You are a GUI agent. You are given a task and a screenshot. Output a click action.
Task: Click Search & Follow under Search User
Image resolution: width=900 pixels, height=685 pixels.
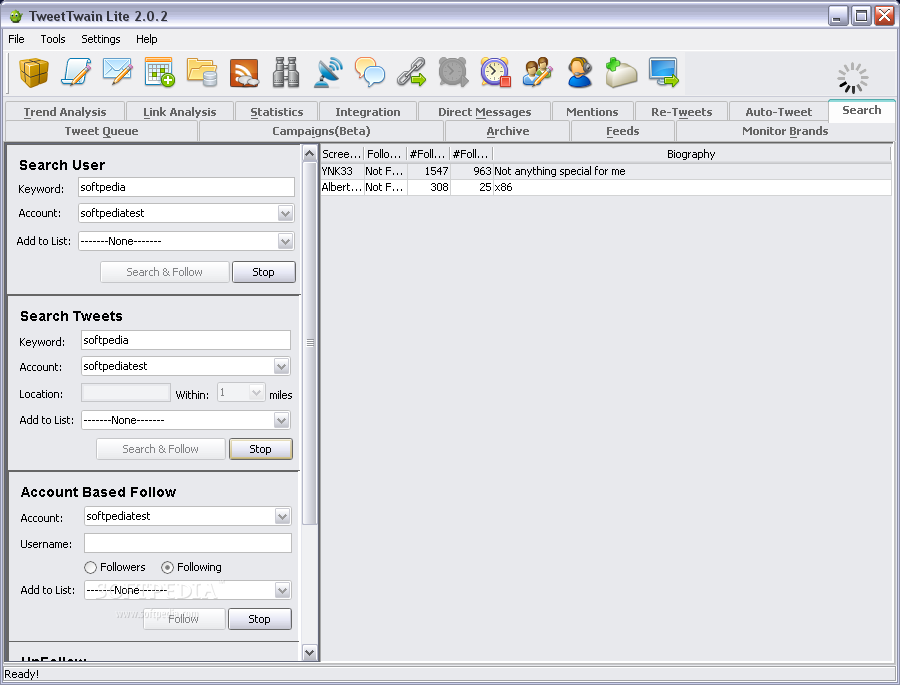pos(165,272)
